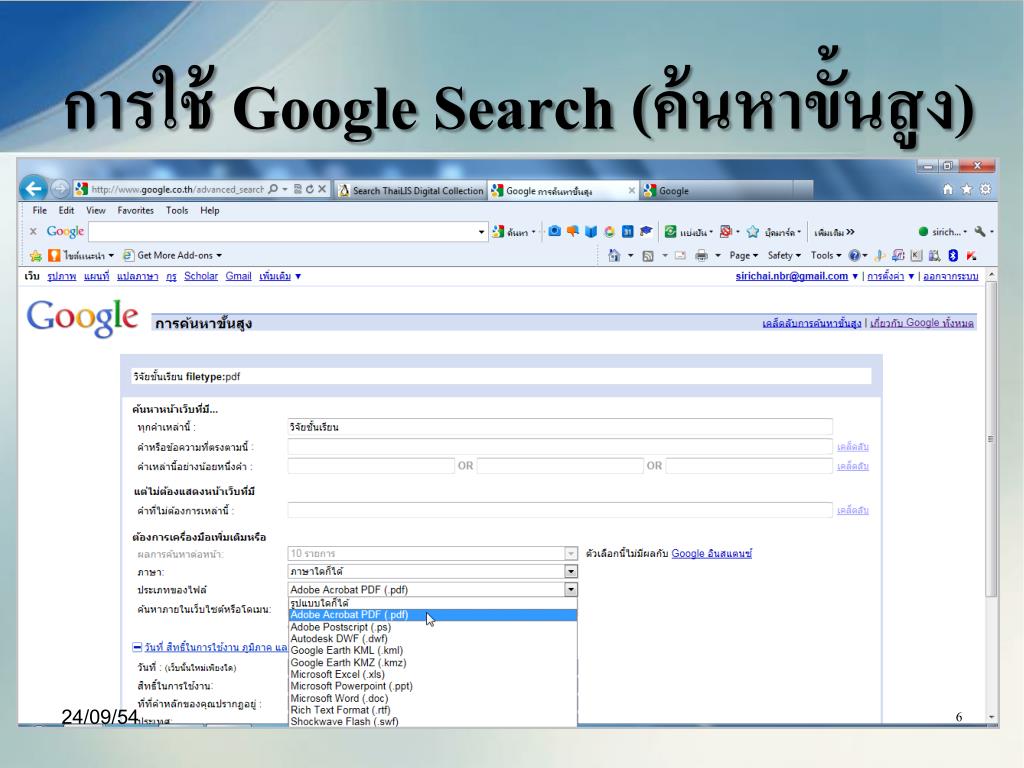Open the ประเภทของไฟล์ file type dropdown arrow
The image size is (1024, 768).
click(571, 590)
